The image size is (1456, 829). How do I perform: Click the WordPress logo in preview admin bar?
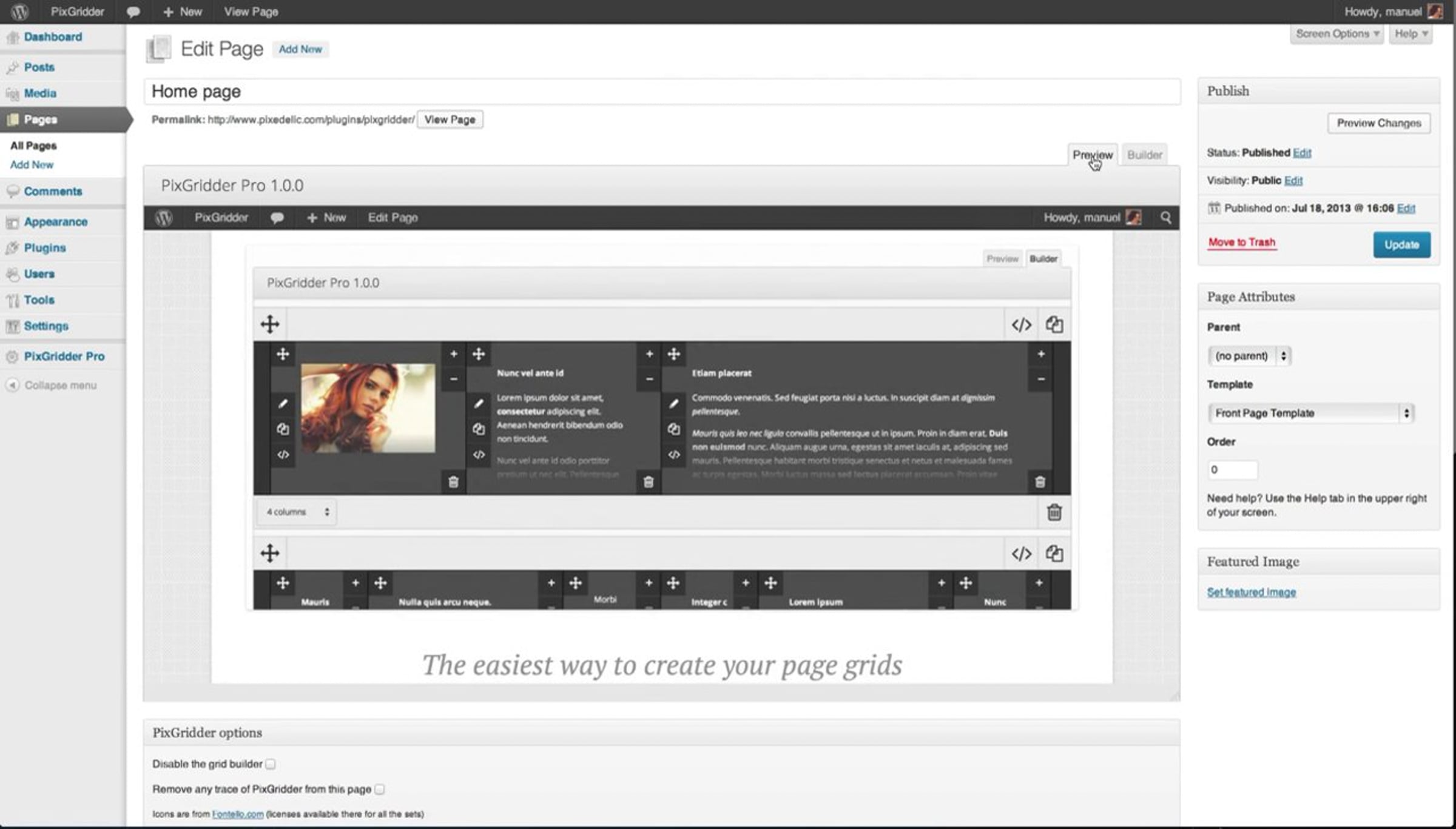tap(164, 217)
